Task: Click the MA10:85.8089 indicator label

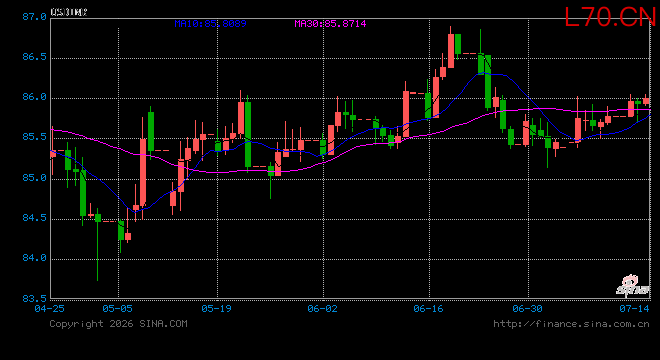Action: (210, 24)
